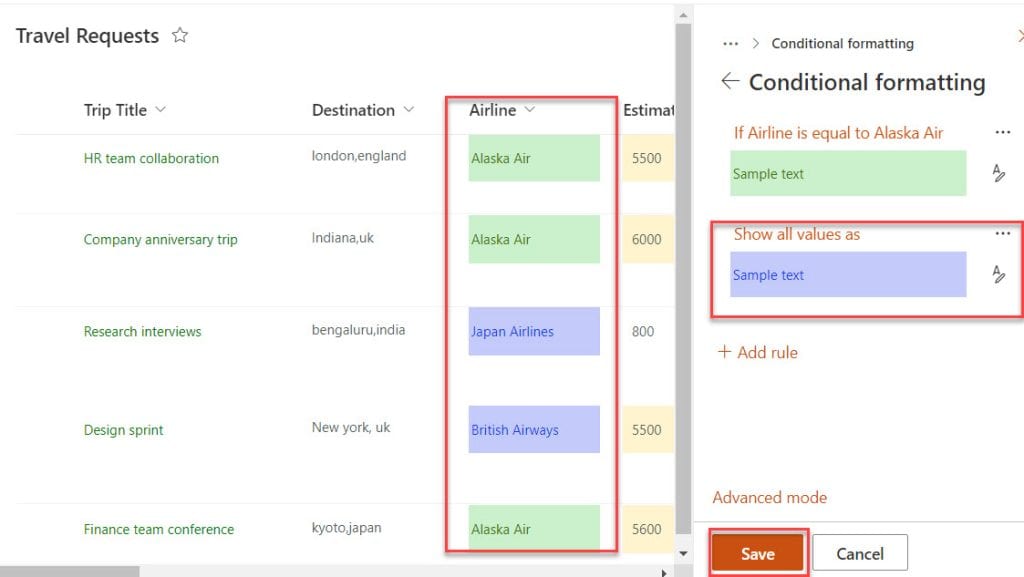Click Alaska Air cell in Finance team conference row
Viewport: 1024px width, 577px height.
click(x=534, y=527)
